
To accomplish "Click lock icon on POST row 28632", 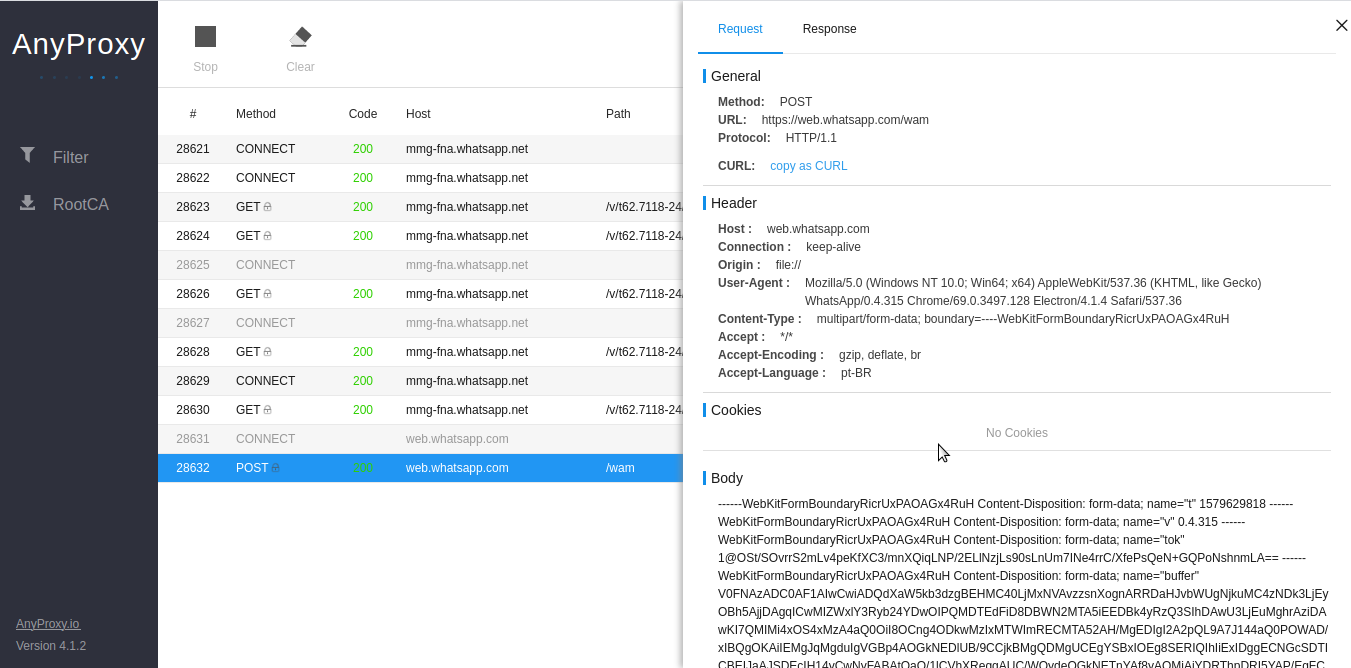I will 275,468.
